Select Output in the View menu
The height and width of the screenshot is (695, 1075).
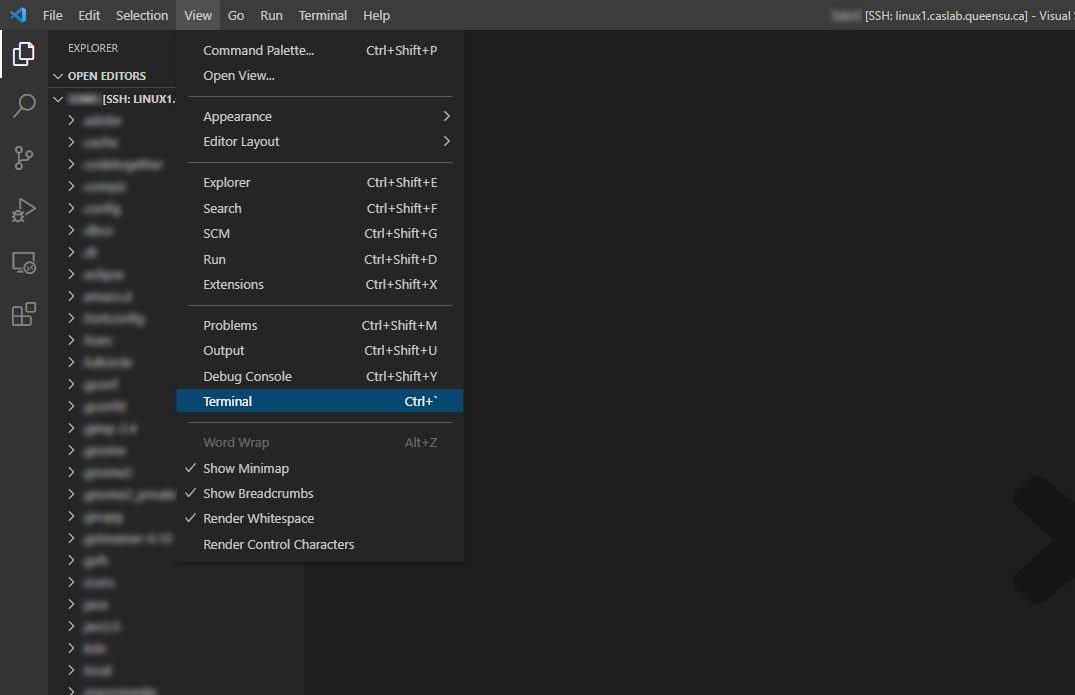[319, 350]
